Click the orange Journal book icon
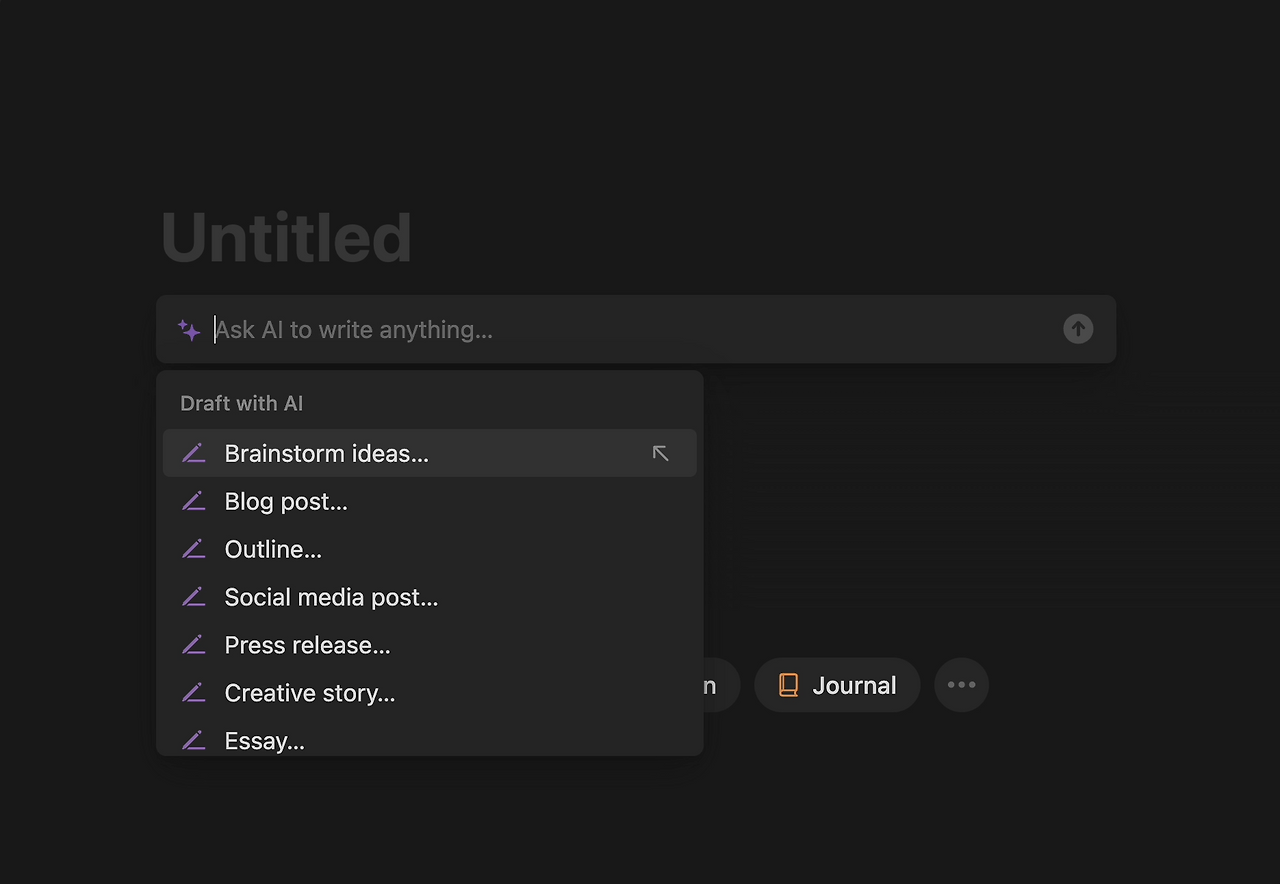Screen dimensions: 1280x884 pyautogui.click(x=788, y=685)
